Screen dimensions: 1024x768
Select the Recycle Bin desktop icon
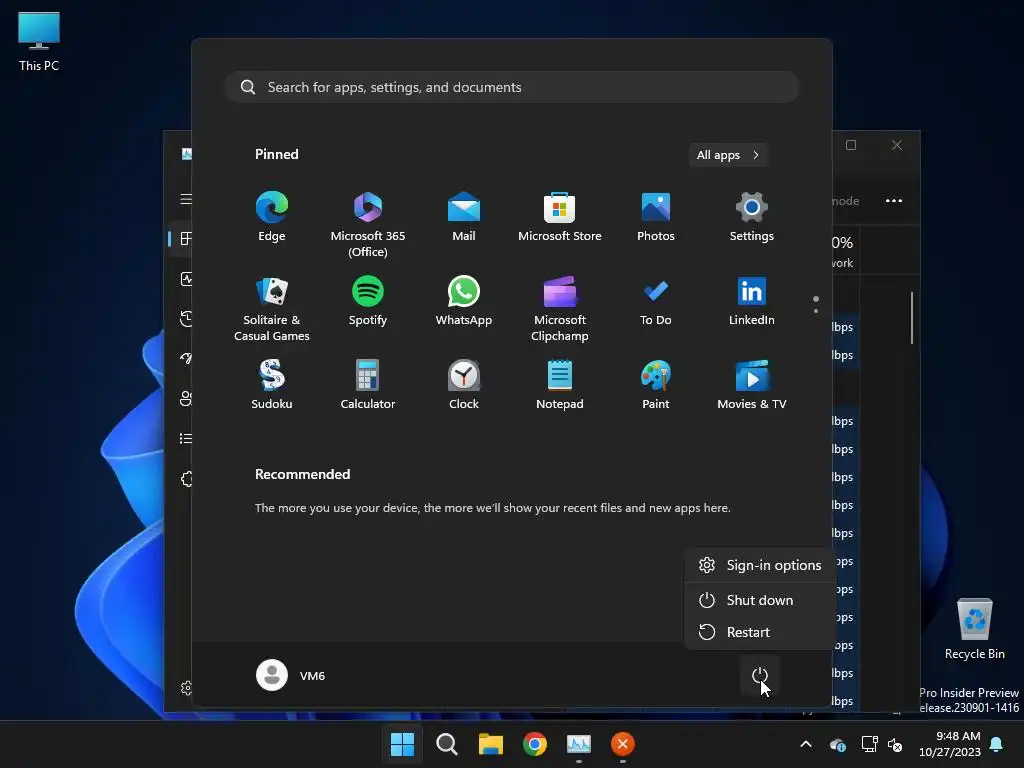click(974, 628)
